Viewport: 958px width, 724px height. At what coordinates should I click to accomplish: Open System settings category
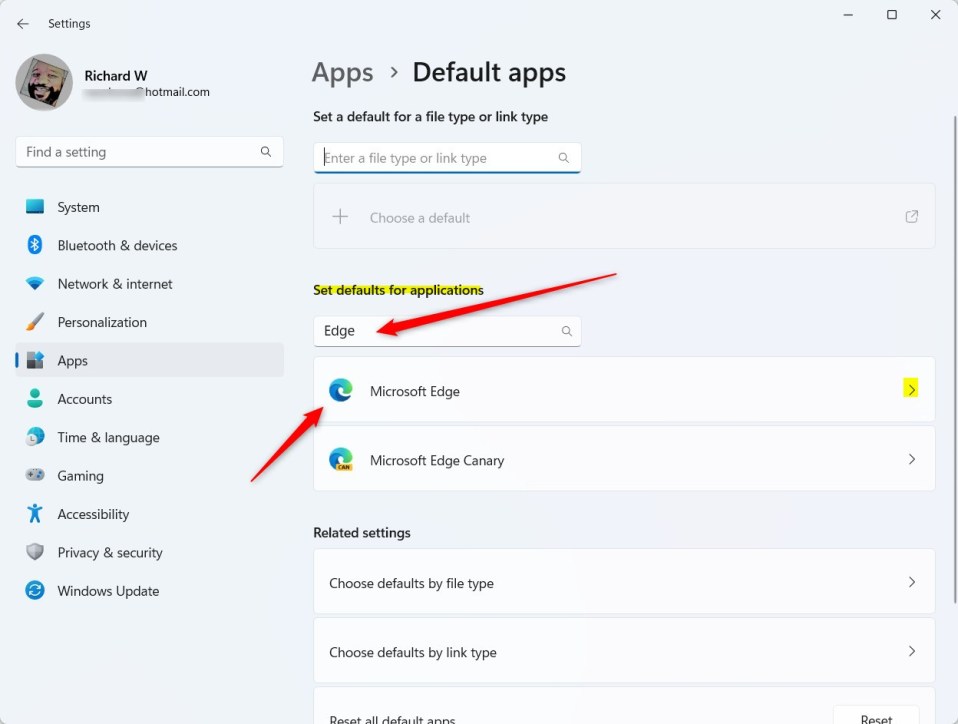149,207
